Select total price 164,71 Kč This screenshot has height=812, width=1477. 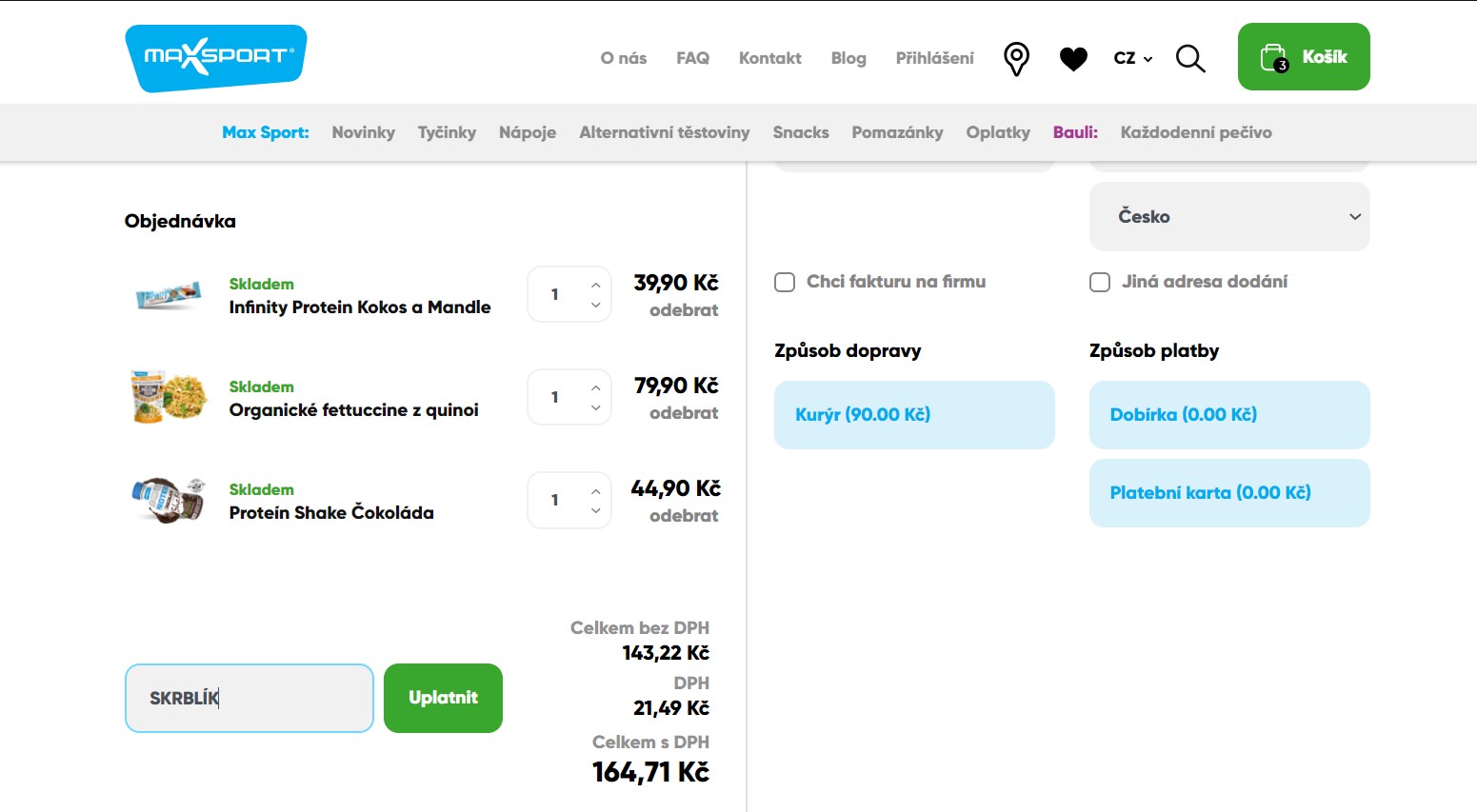click(x=650, y=772)
